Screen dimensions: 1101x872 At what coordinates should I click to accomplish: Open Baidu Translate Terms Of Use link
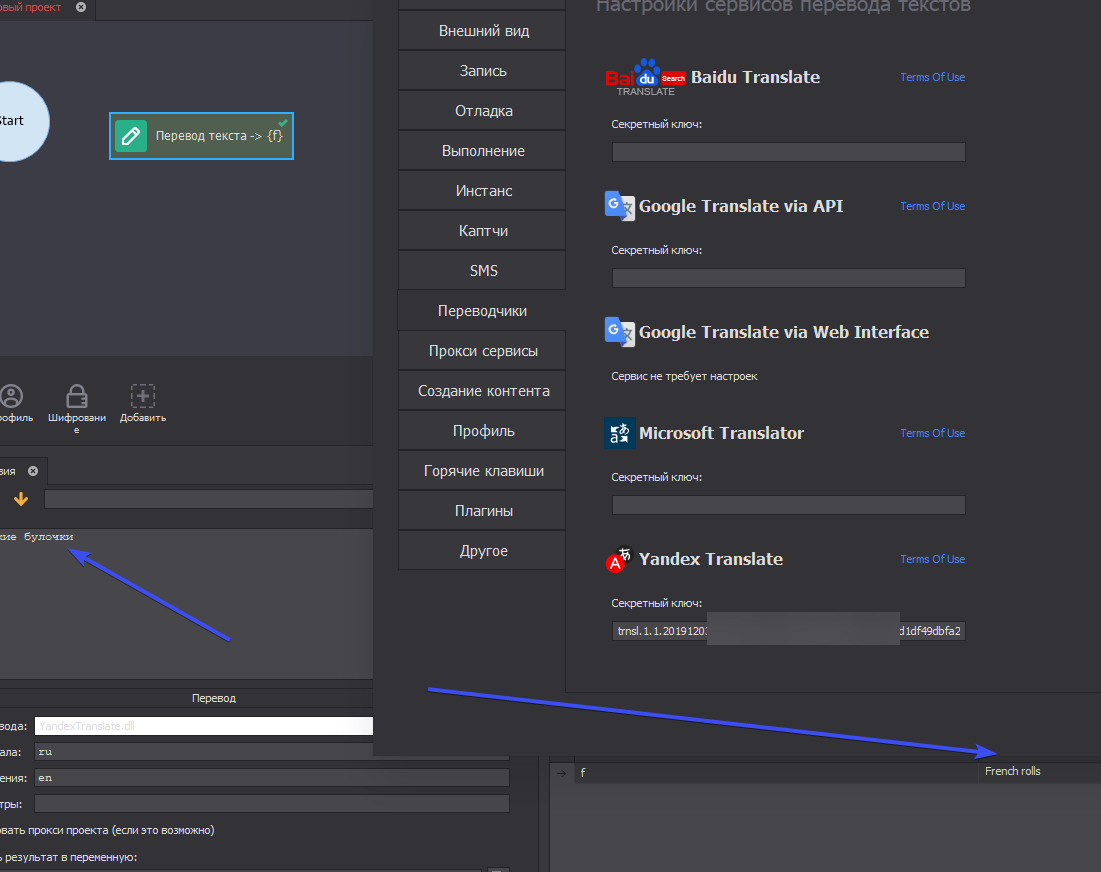(x=932, y=77)
